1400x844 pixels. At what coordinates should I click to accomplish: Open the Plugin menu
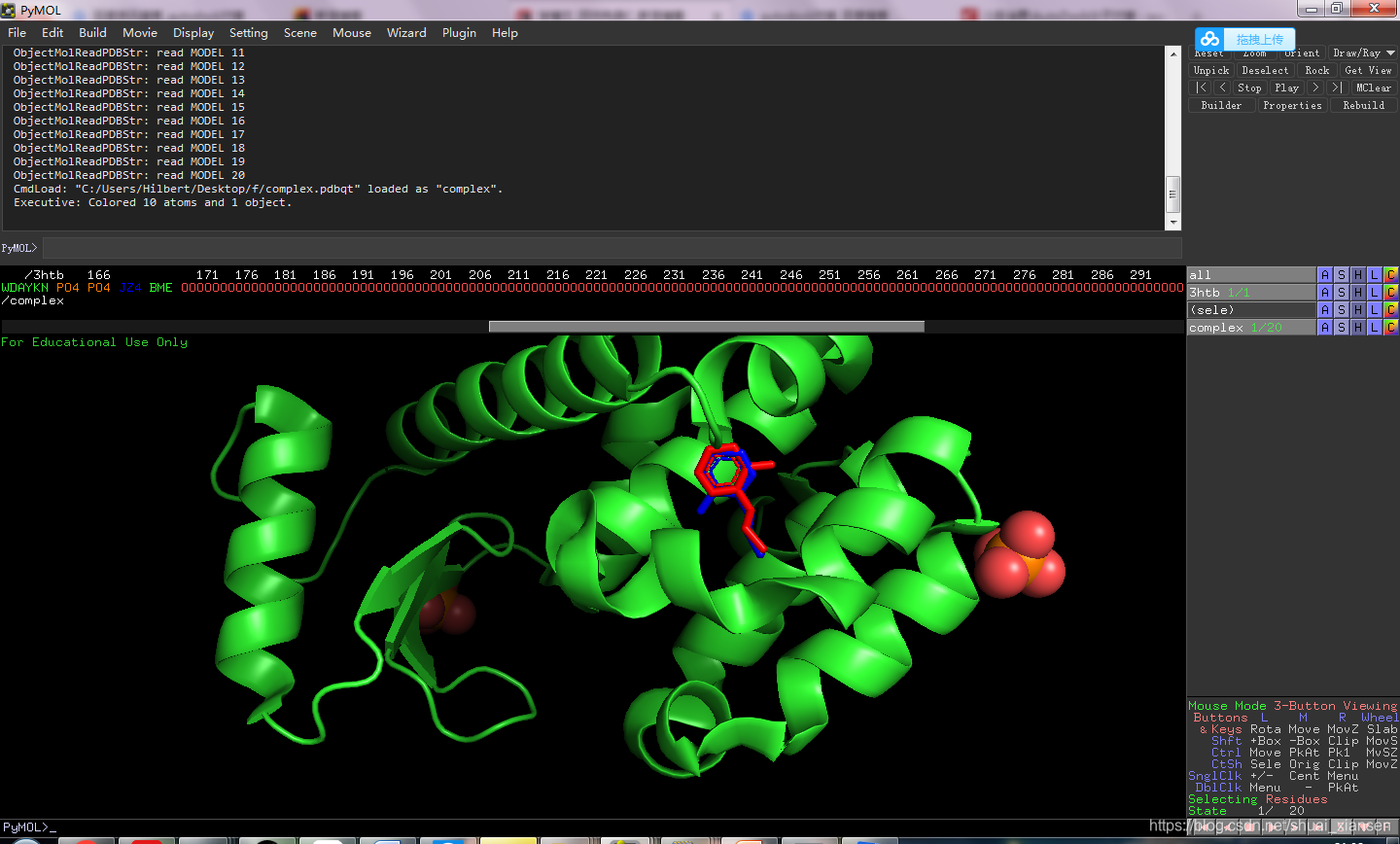[460, 32]
